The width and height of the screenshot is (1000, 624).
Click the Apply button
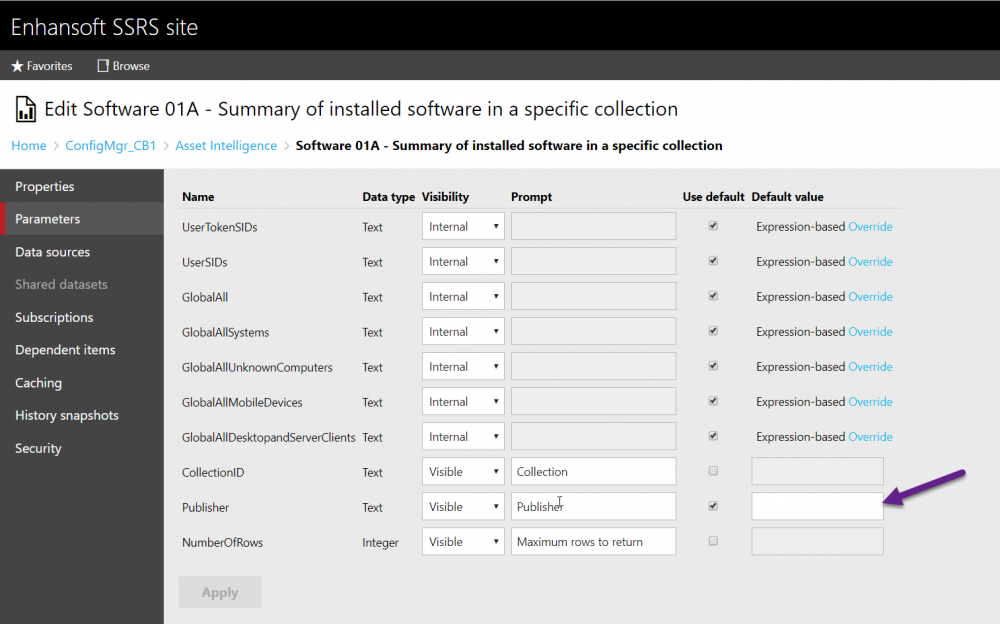click(x=220, y=592)
